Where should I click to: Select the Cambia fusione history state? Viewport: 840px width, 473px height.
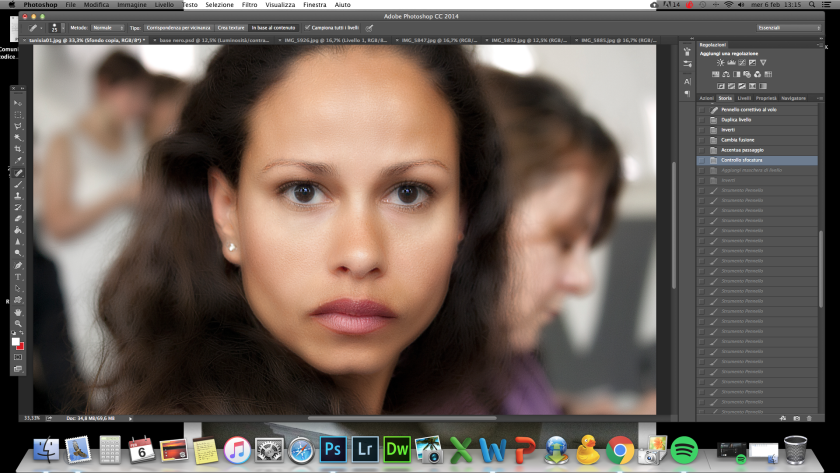pos(738,140)
